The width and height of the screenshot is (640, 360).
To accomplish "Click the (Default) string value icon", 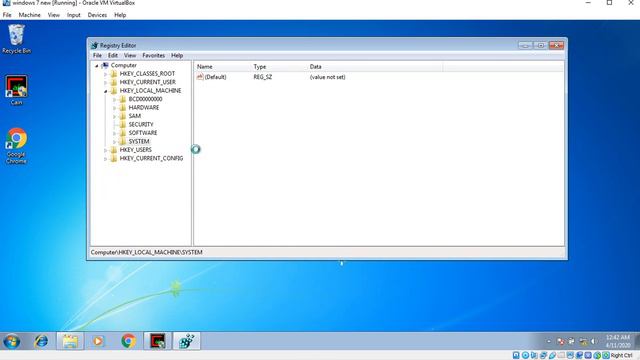I will pyautogui.click(x=200, y=77).
